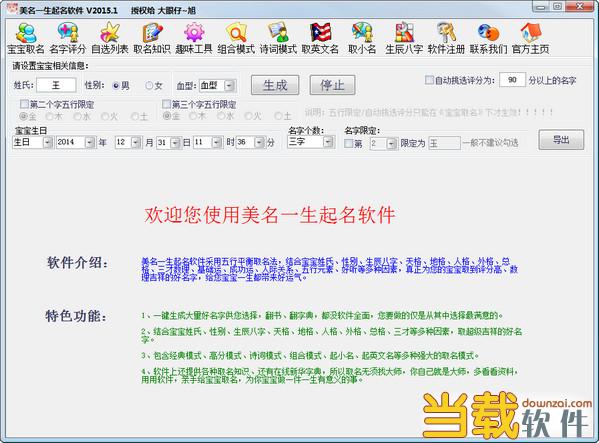Image resolution: width=599 pixels, height=443 pixels.
Task: Select the 男 gender radio button
Action: (116, 86)
